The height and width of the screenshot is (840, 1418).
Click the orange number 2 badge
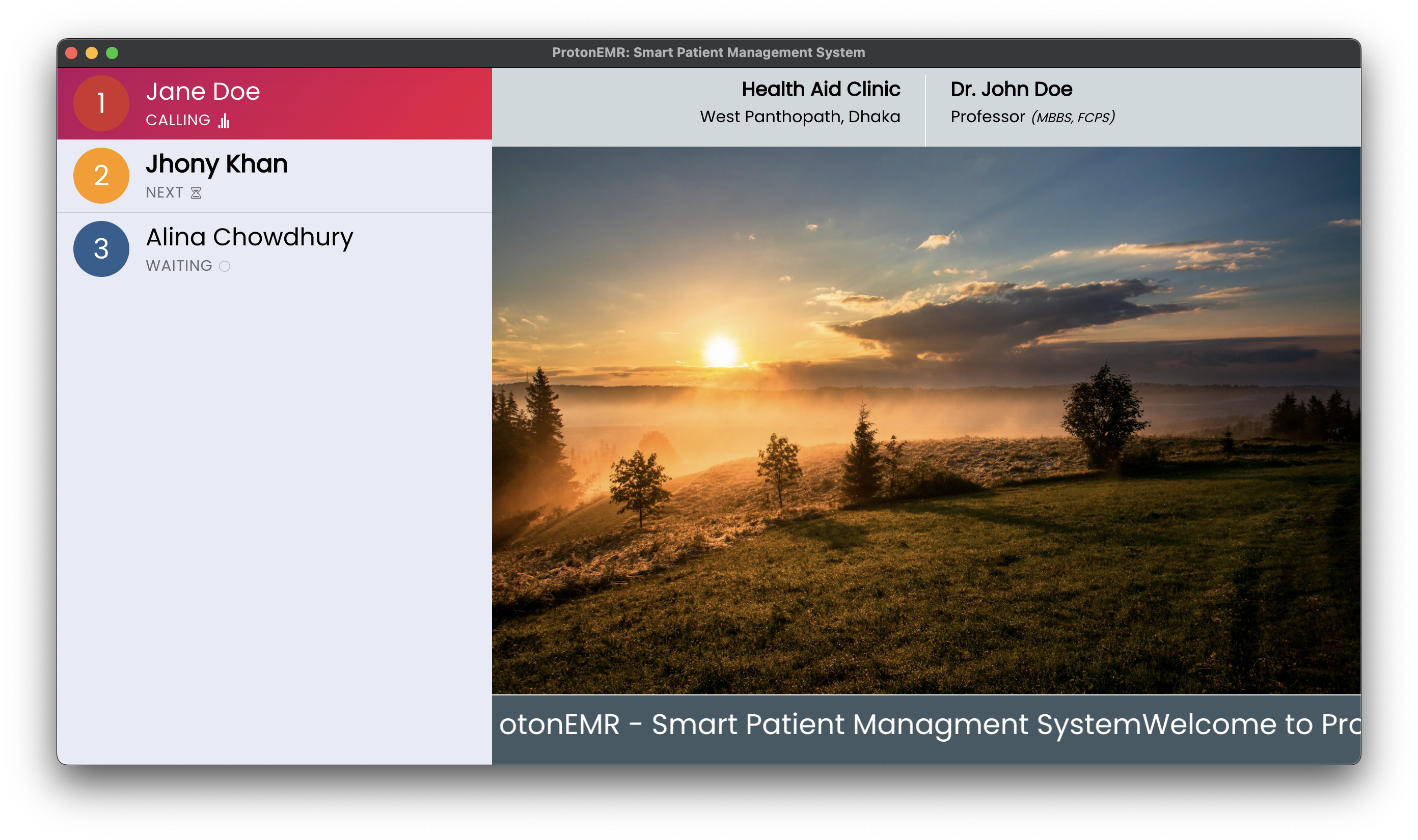(101, 176)
